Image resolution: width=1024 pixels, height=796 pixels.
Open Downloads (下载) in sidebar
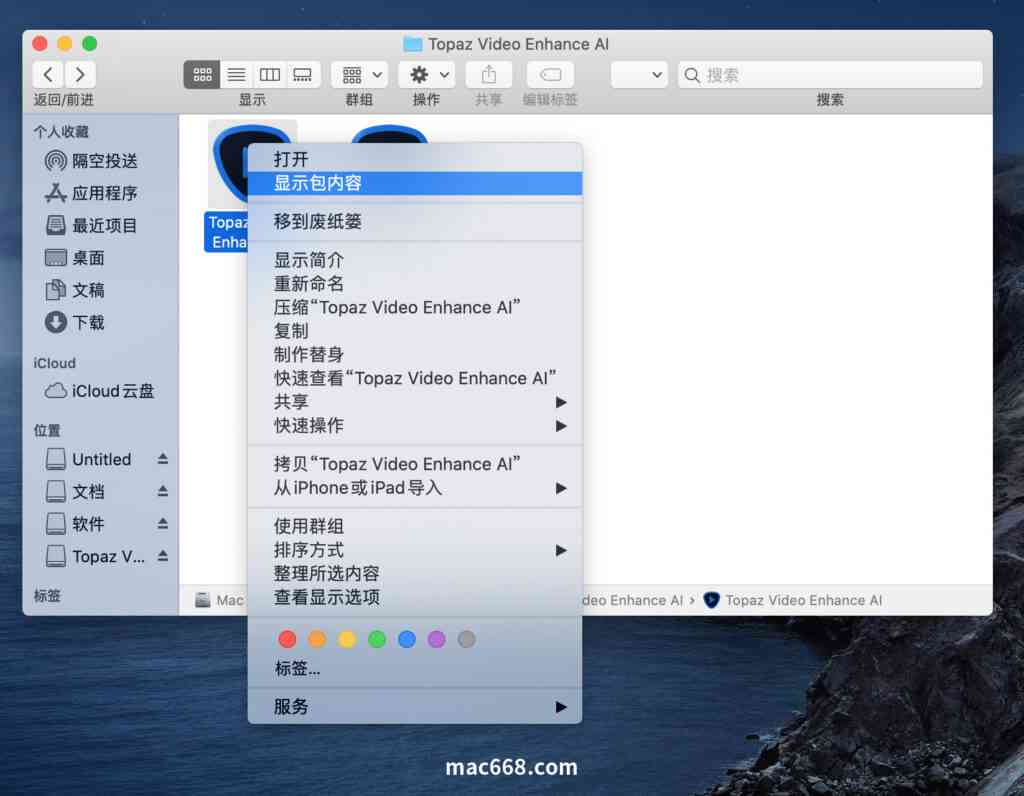75,322
